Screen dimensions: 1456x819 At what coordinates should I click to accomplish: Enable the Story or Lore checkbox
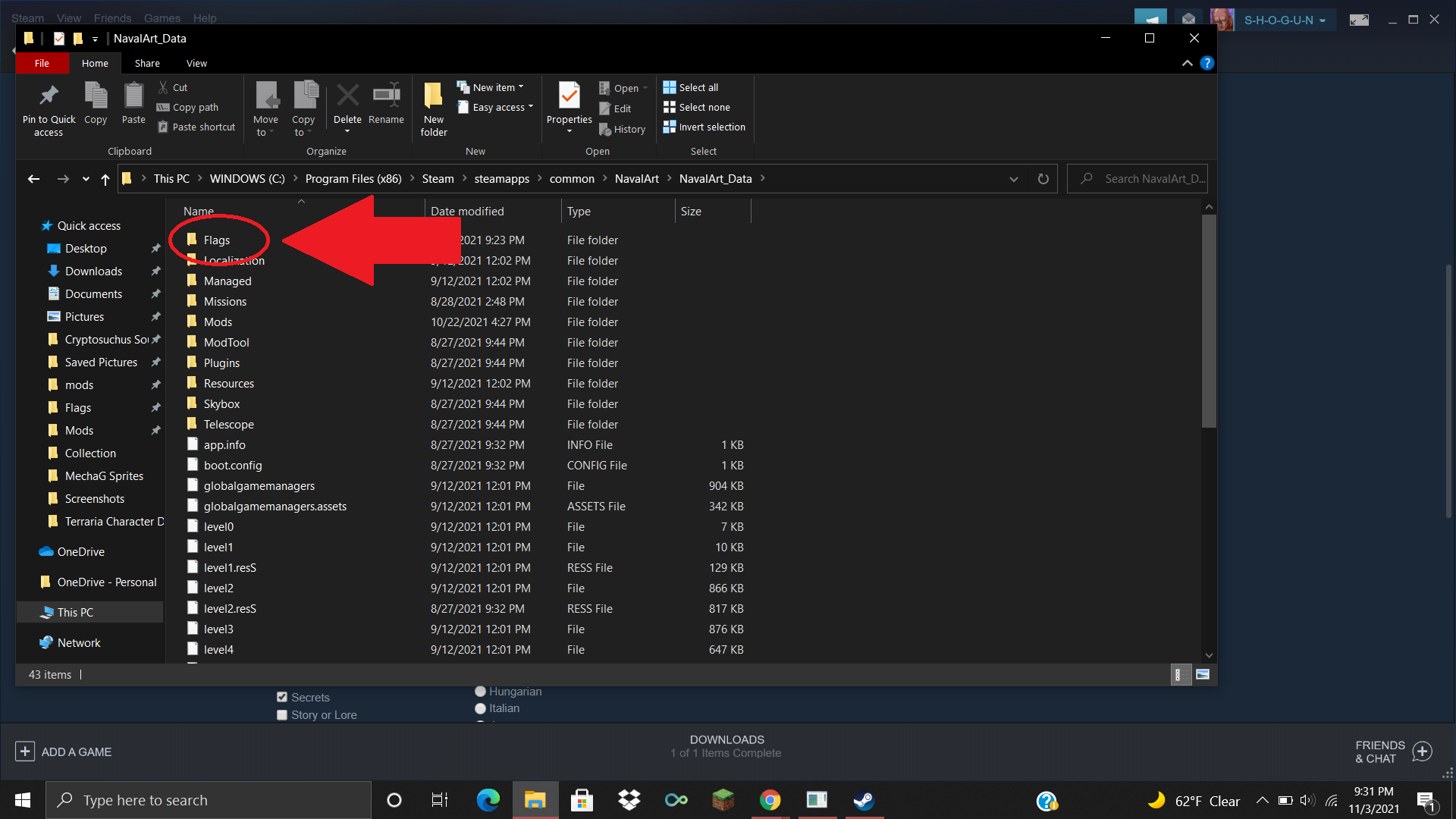click(x=282, y=714)
